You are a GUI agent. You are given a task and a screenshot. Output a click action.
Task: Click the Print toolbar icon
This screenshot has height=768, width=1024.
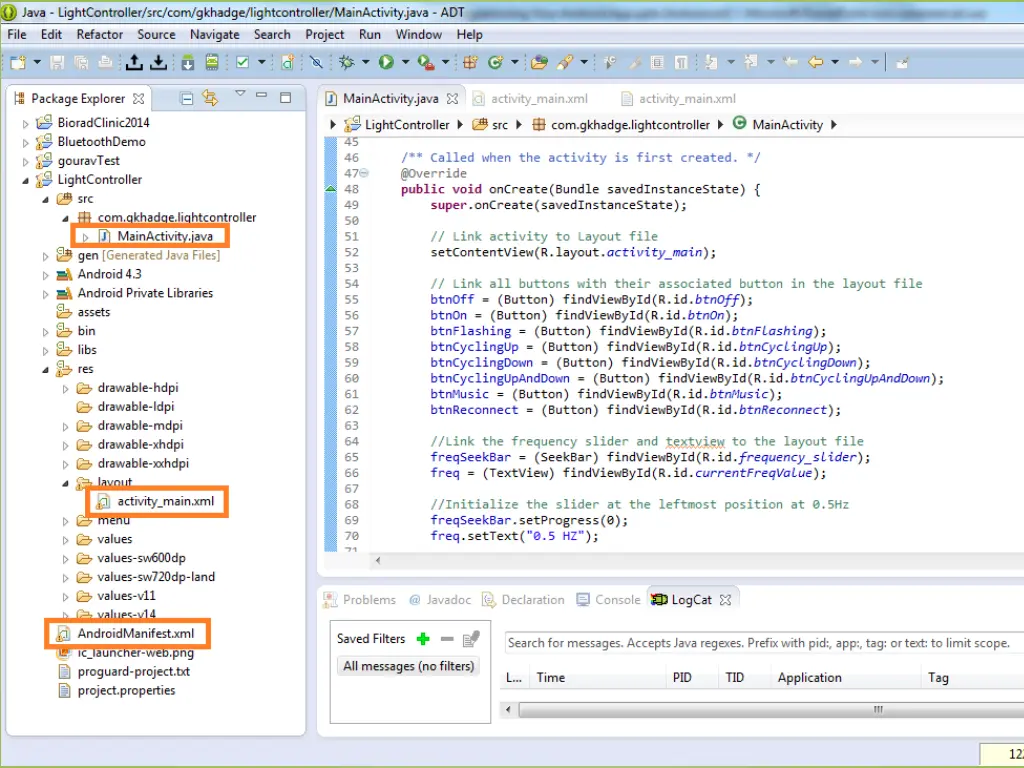[x=105, y=63]
